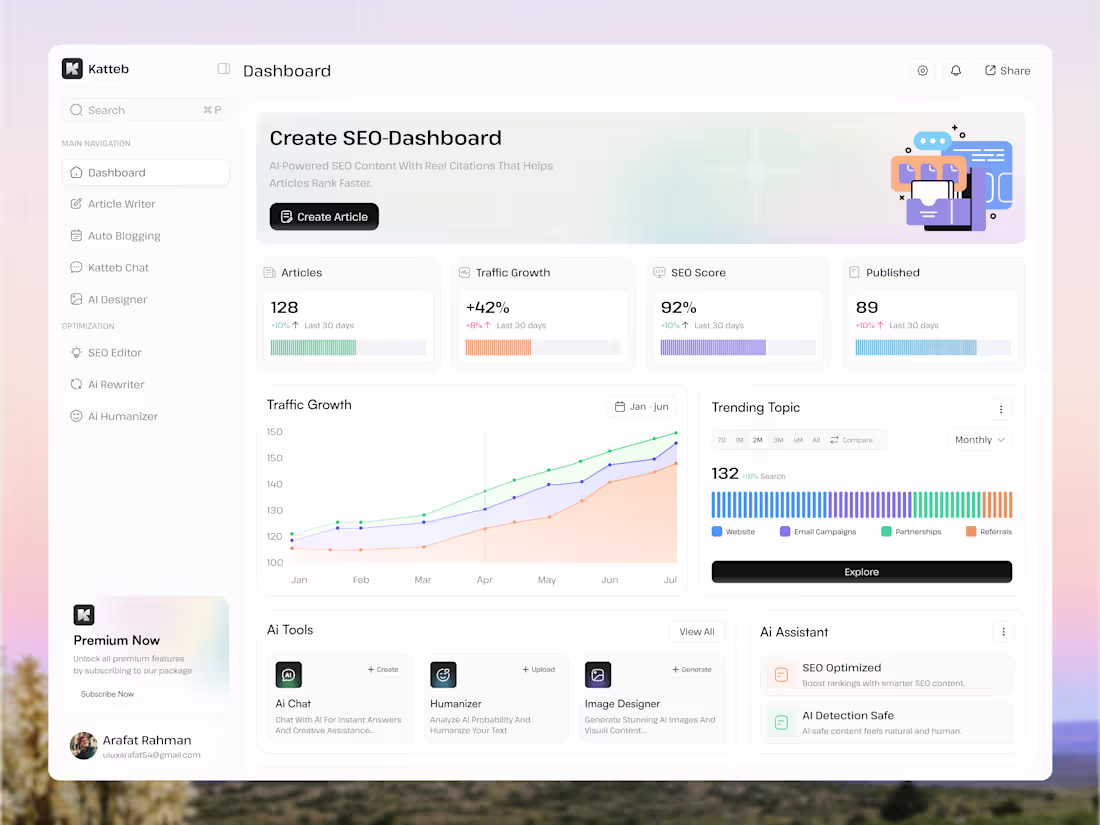This screenshot has width=1100, height=825.
Task: Open settings via the gear icon
Action: pos(923,71)
